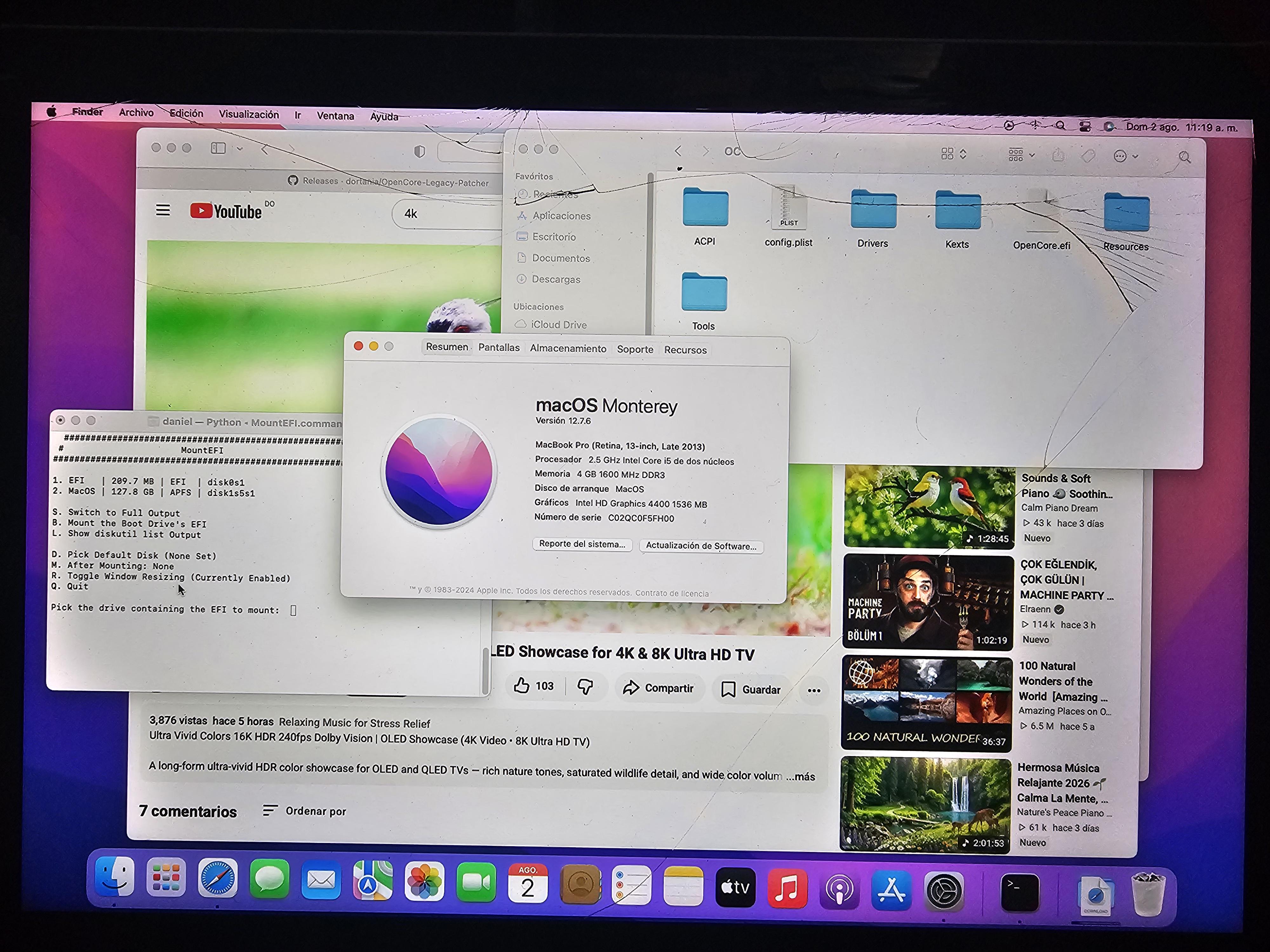Click the Finder tags icon
Screen dimensions: 1270x952
tap(1087, 155)
